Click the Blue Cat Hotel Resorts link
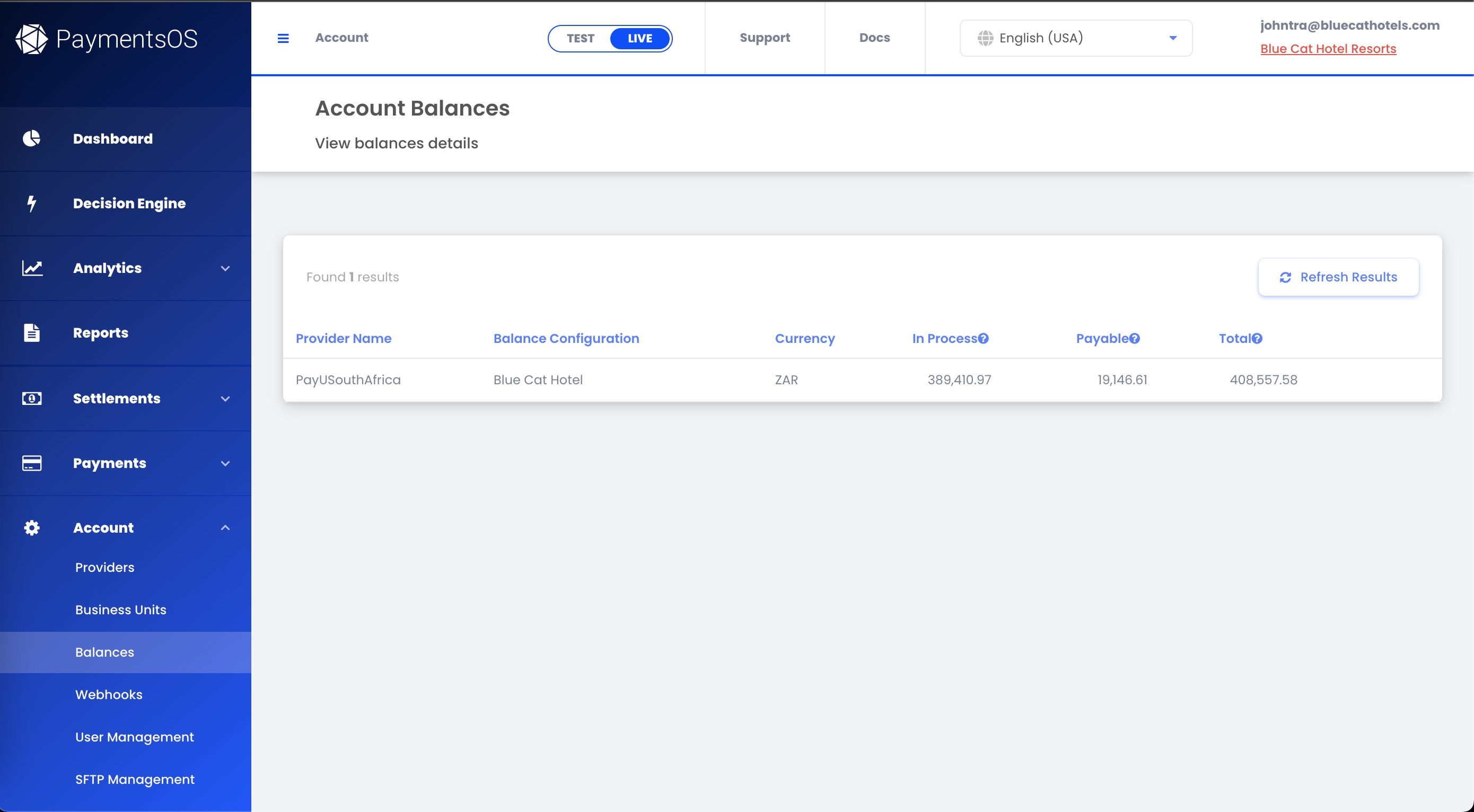 pos(1328,49)
